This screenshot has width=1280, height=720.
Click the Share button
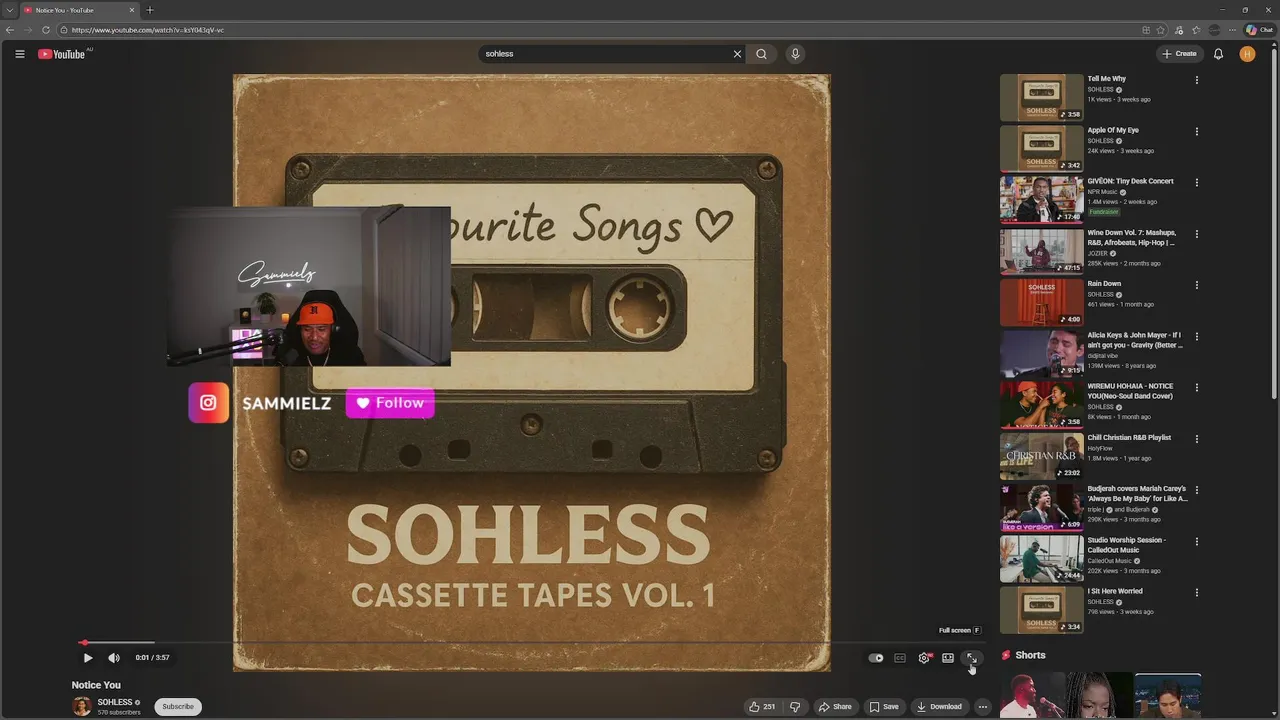point(835,707)
